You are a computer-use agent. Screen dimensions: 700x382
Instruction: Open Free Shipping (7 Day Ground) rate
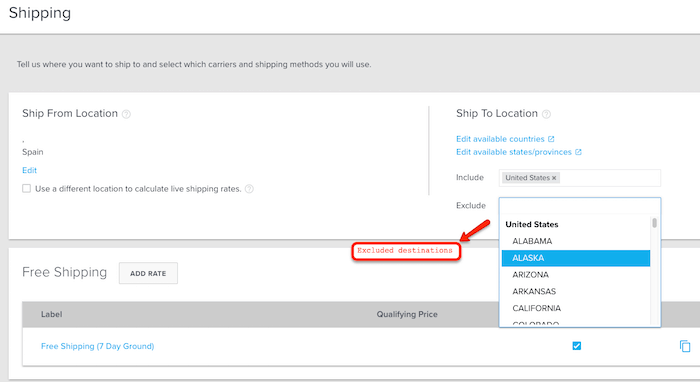coord(97,346)
